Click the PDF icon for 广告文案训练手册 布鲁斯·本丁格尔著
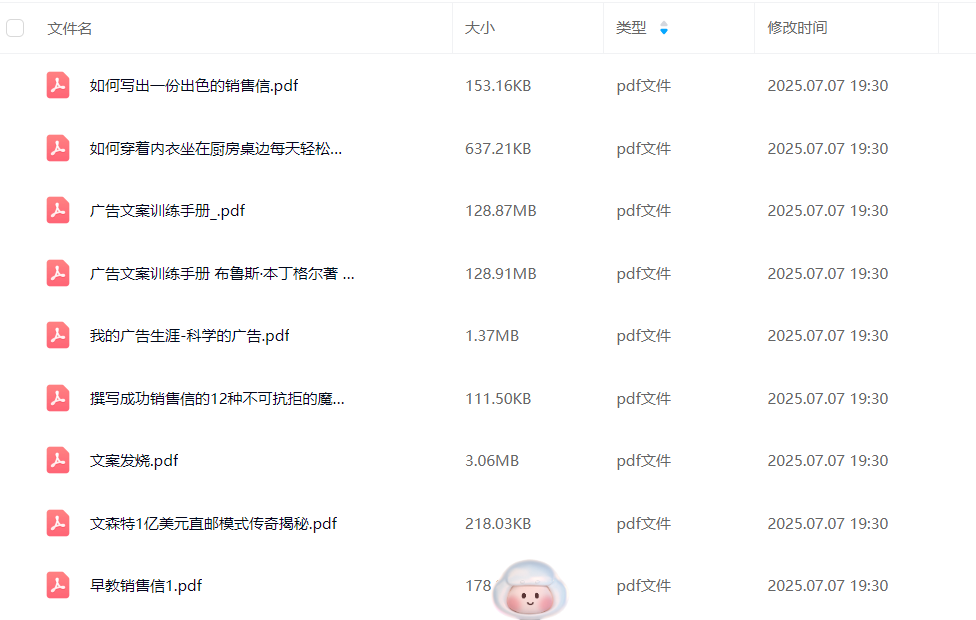The image size is (976, 620). pos(58,273)
